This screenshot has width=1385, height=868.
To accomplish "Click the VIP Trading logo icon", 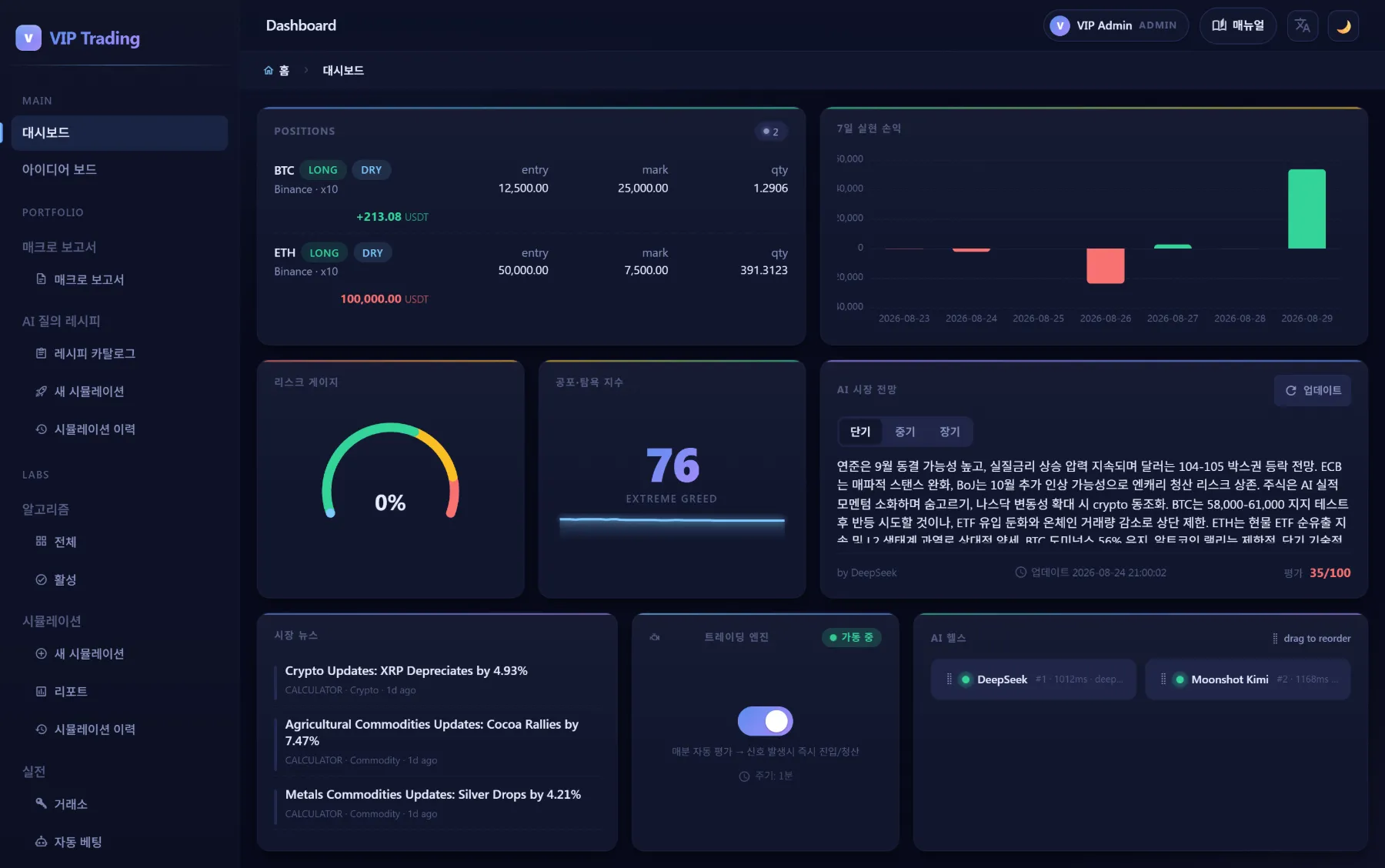I will 28,38.
